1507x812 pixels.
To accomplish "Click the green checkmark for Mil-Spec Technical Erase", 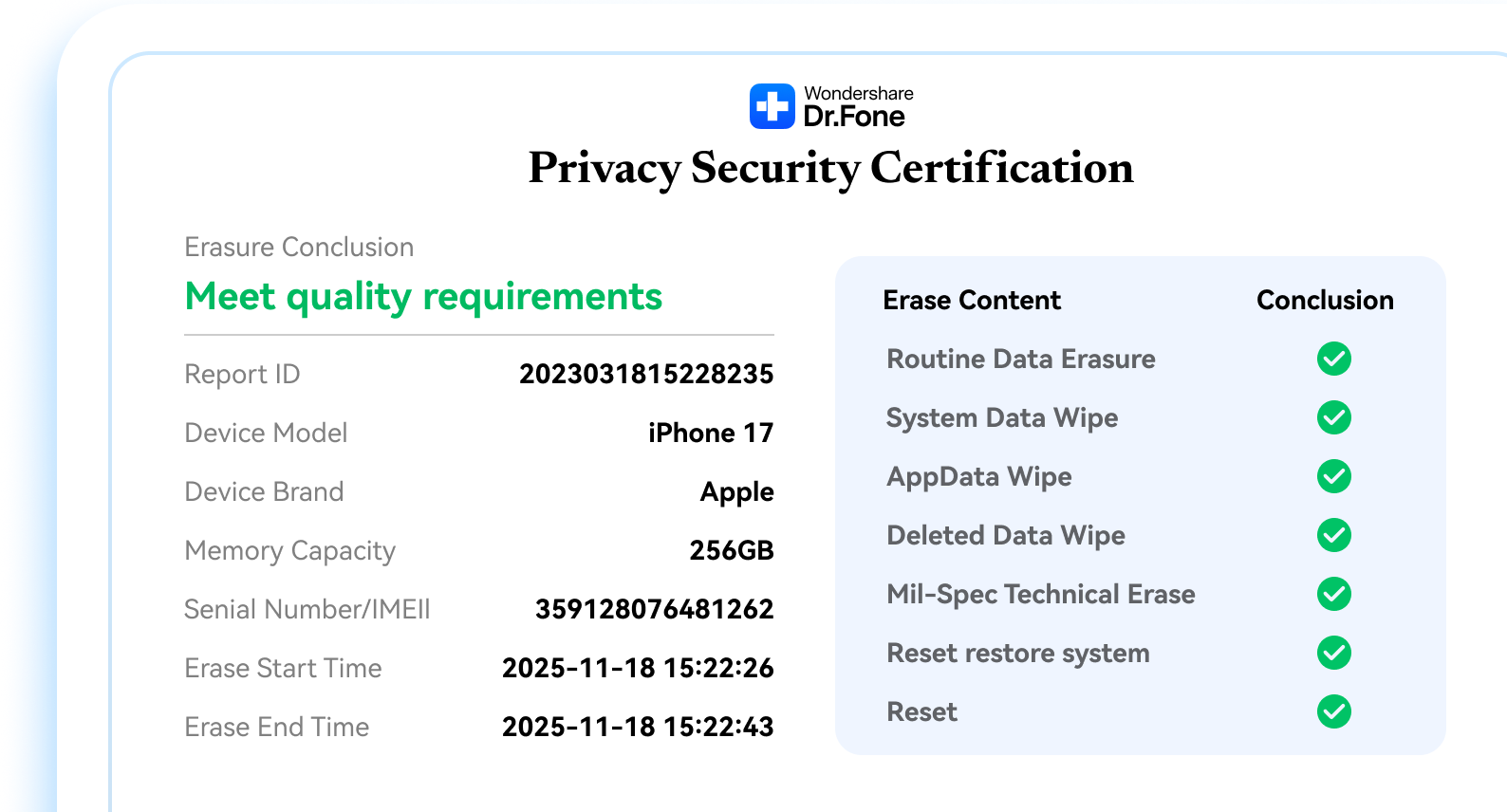I will [x=1334, y=594].
